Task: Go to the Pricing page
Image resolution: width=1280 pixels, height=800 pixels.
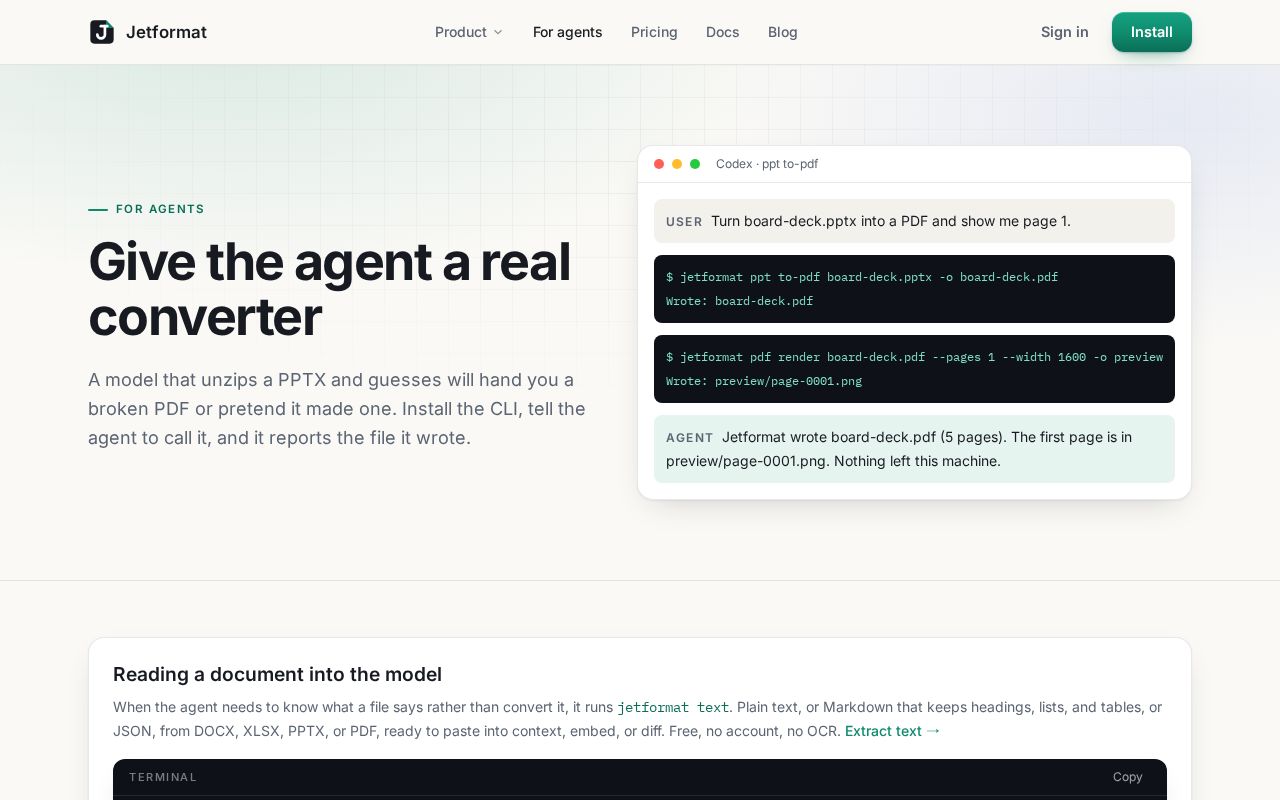Action: point(654,32)
